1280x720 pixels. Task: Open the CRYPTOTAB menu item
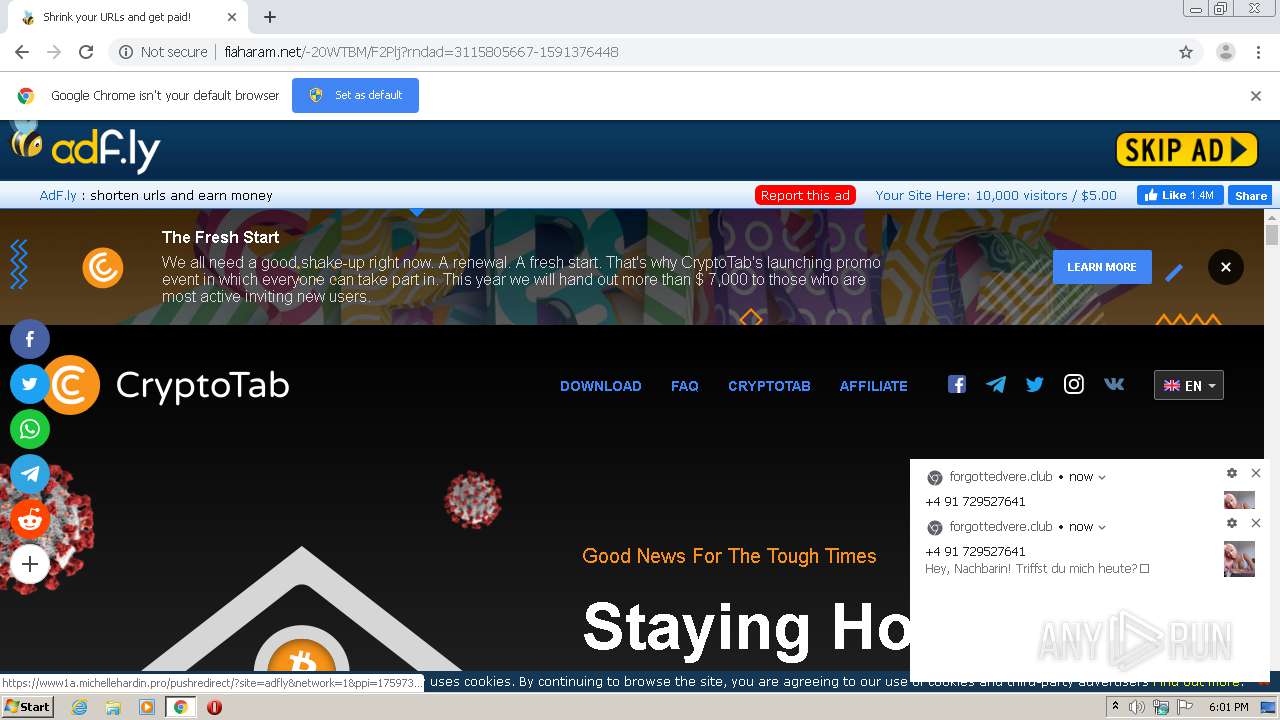[x=769, y=386]
